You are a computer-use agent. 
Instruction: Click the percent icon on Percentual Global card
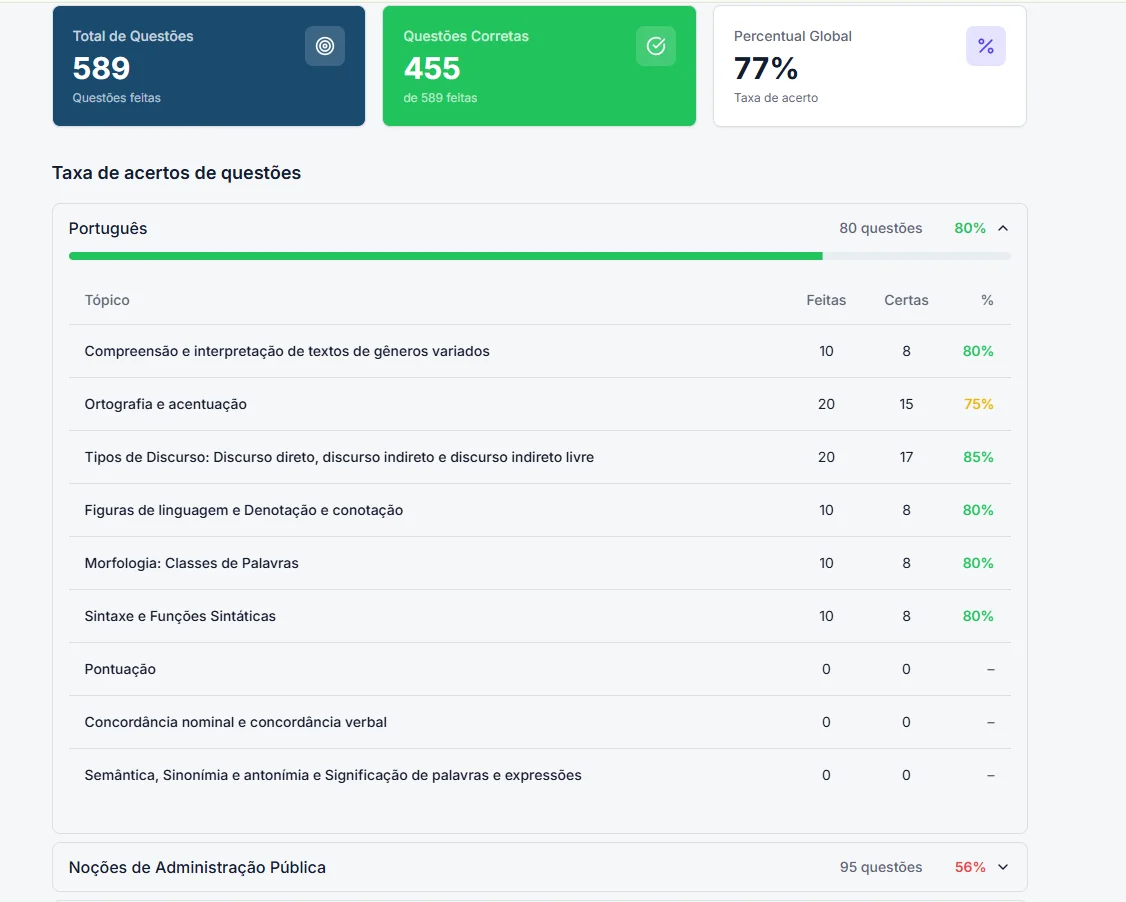[x=985, y=46]
